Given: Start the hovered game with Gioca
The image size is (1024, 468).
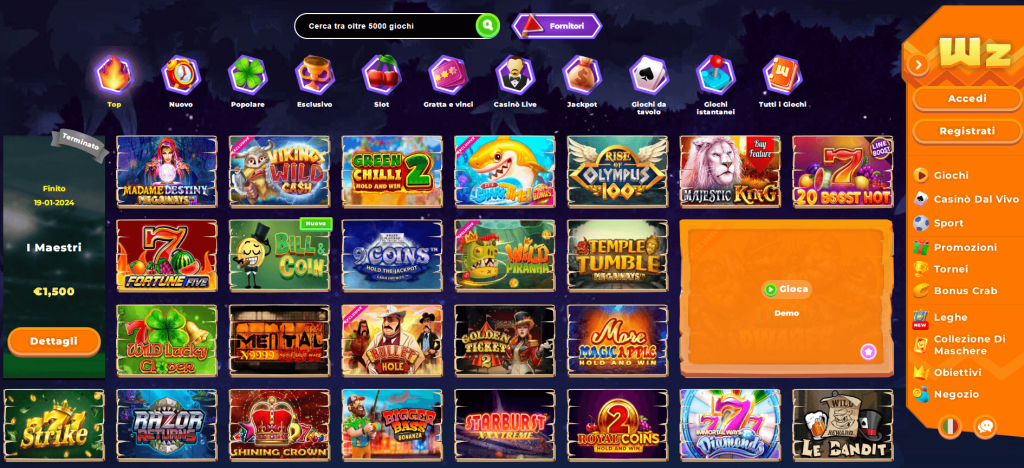Looking at the screenshot, I should pyautogui.click(x=786, y=289).
